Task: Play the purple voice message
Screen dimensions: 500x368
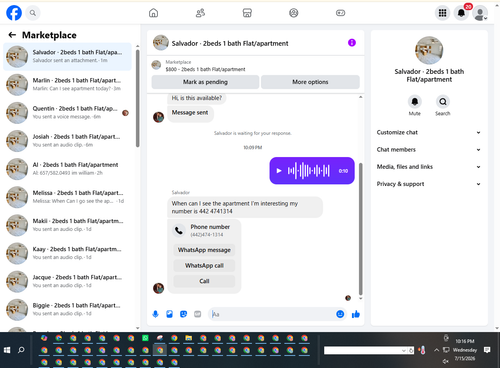Action: click(279, 171)
